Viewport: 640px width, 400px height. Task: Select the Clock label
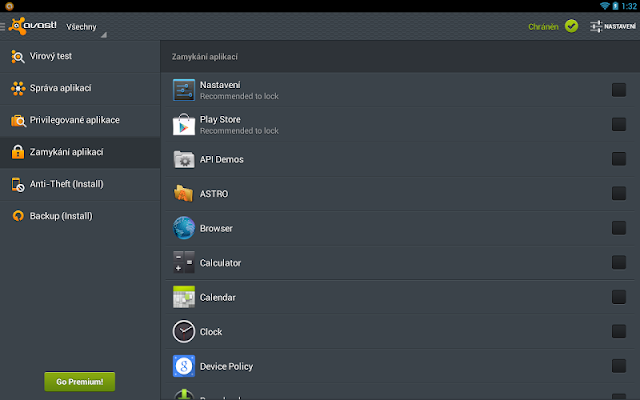(x=211, y=332)
